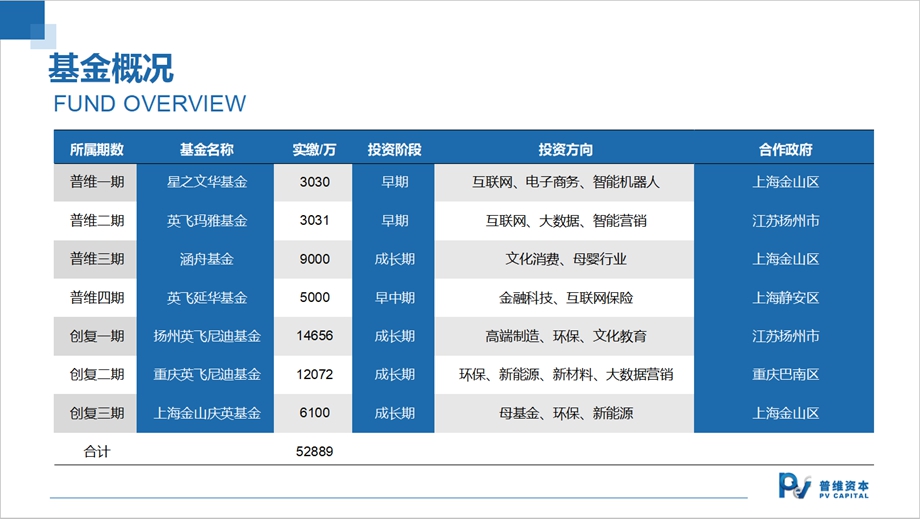
Task: Click the 上海静安区 government cell
Action: click(x=786, y=297)
